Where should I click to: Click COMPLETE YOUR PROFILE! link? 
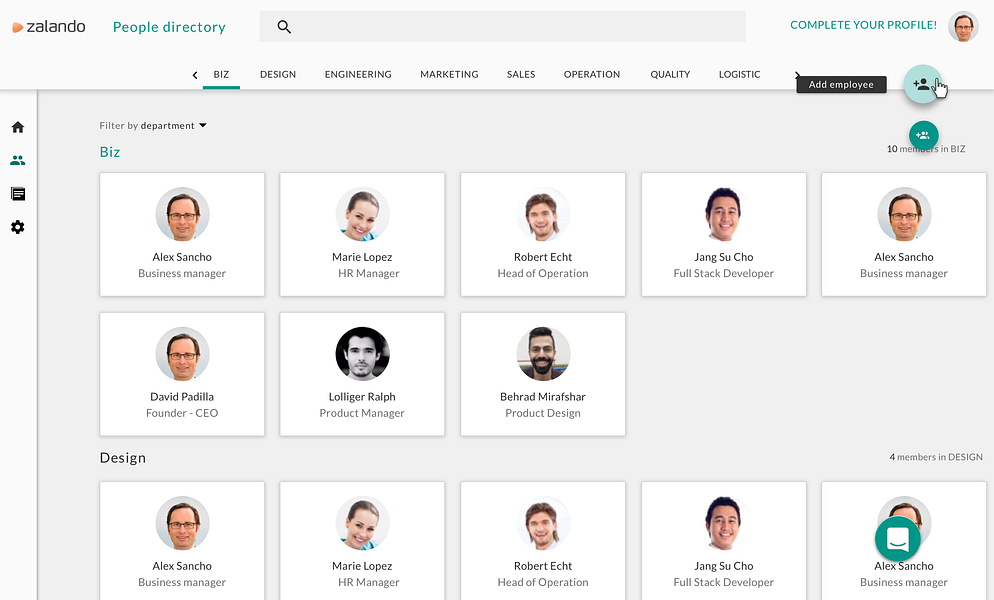tap(863, 25)
